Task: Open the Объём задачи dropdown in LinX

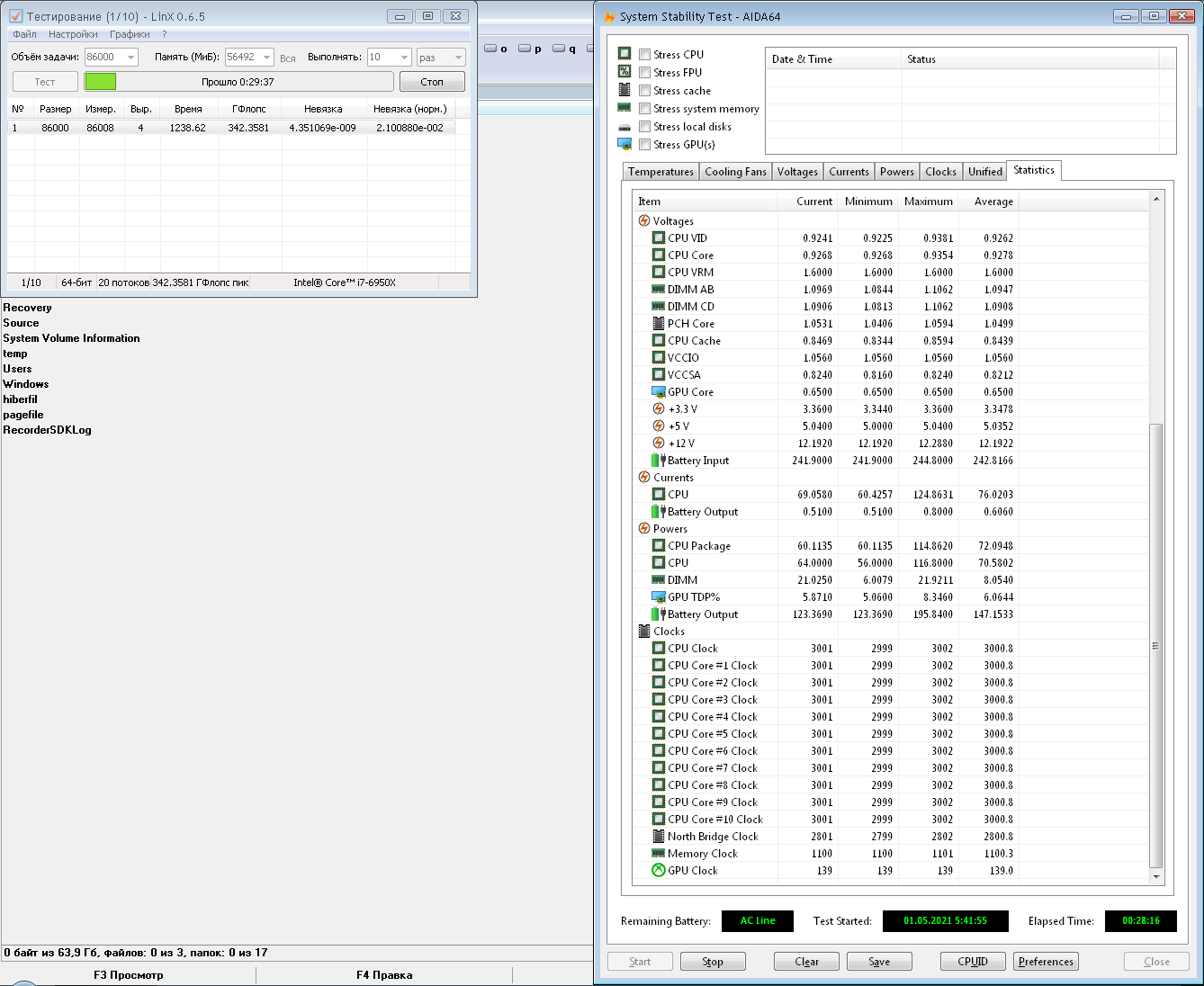Action: (x=131, y=57)
